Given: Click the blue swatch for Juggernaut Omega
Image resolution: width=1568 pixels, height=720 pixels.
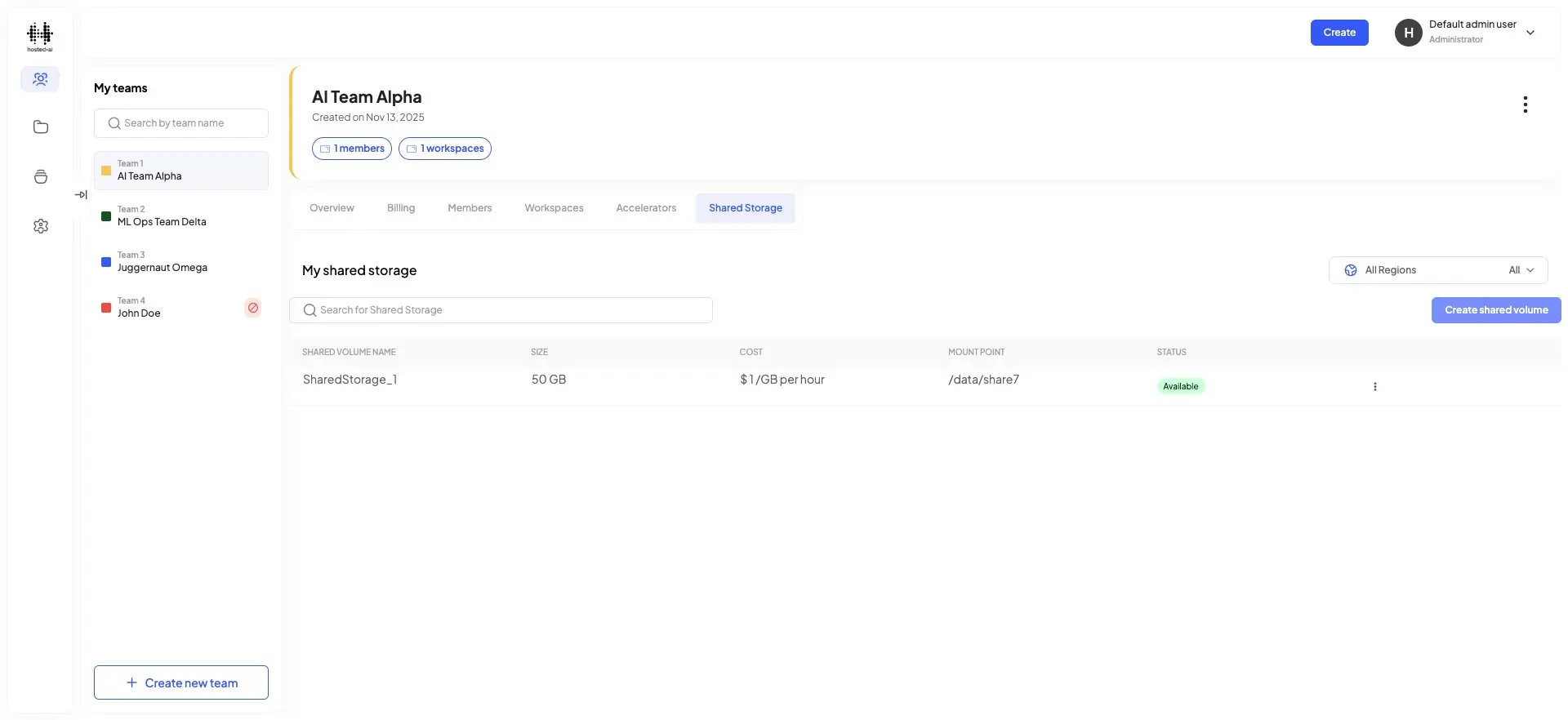Looking at the screenshot, I should point(106,262).
